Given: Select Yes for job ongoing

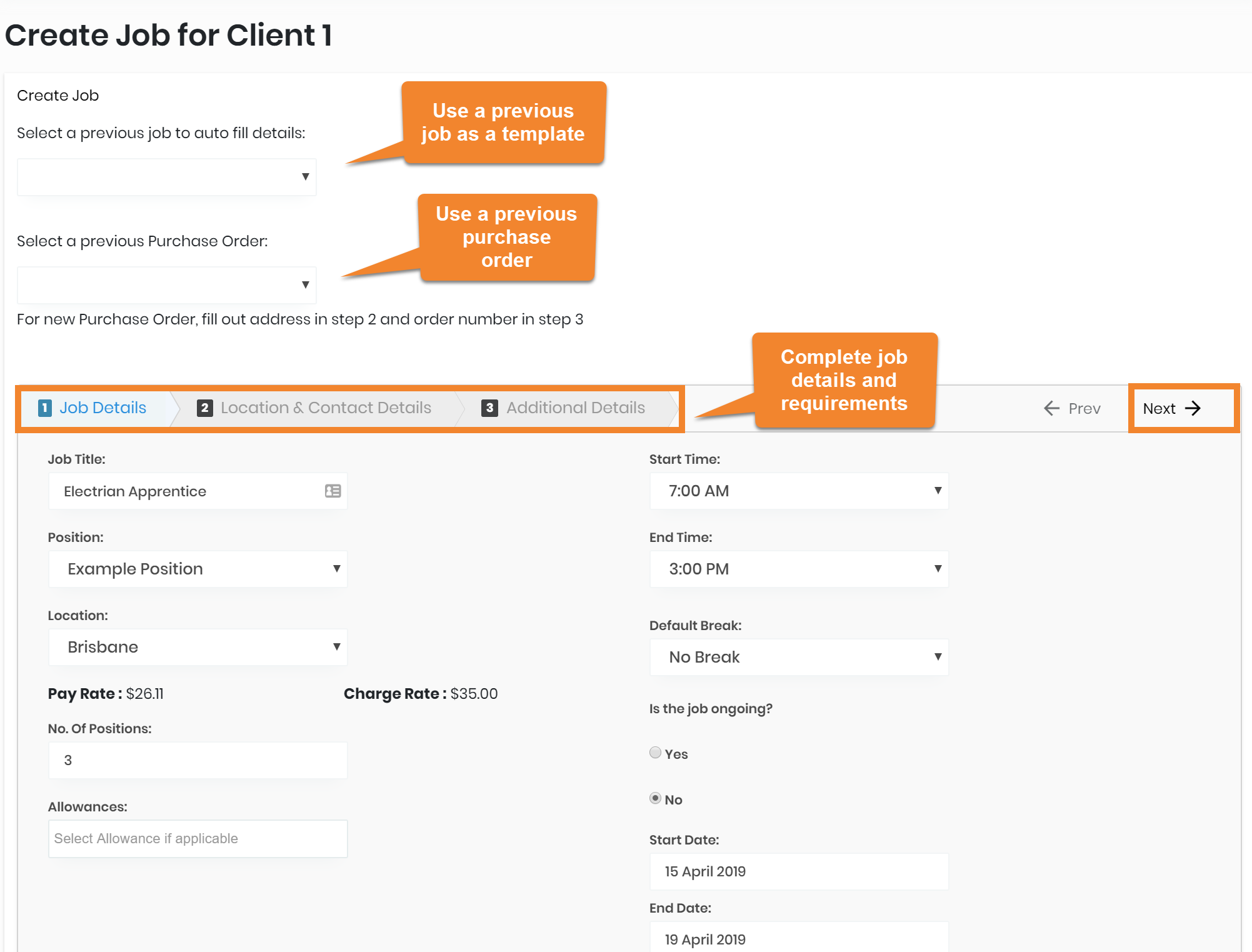Looking at the screenshot, I should click(655, 753).
